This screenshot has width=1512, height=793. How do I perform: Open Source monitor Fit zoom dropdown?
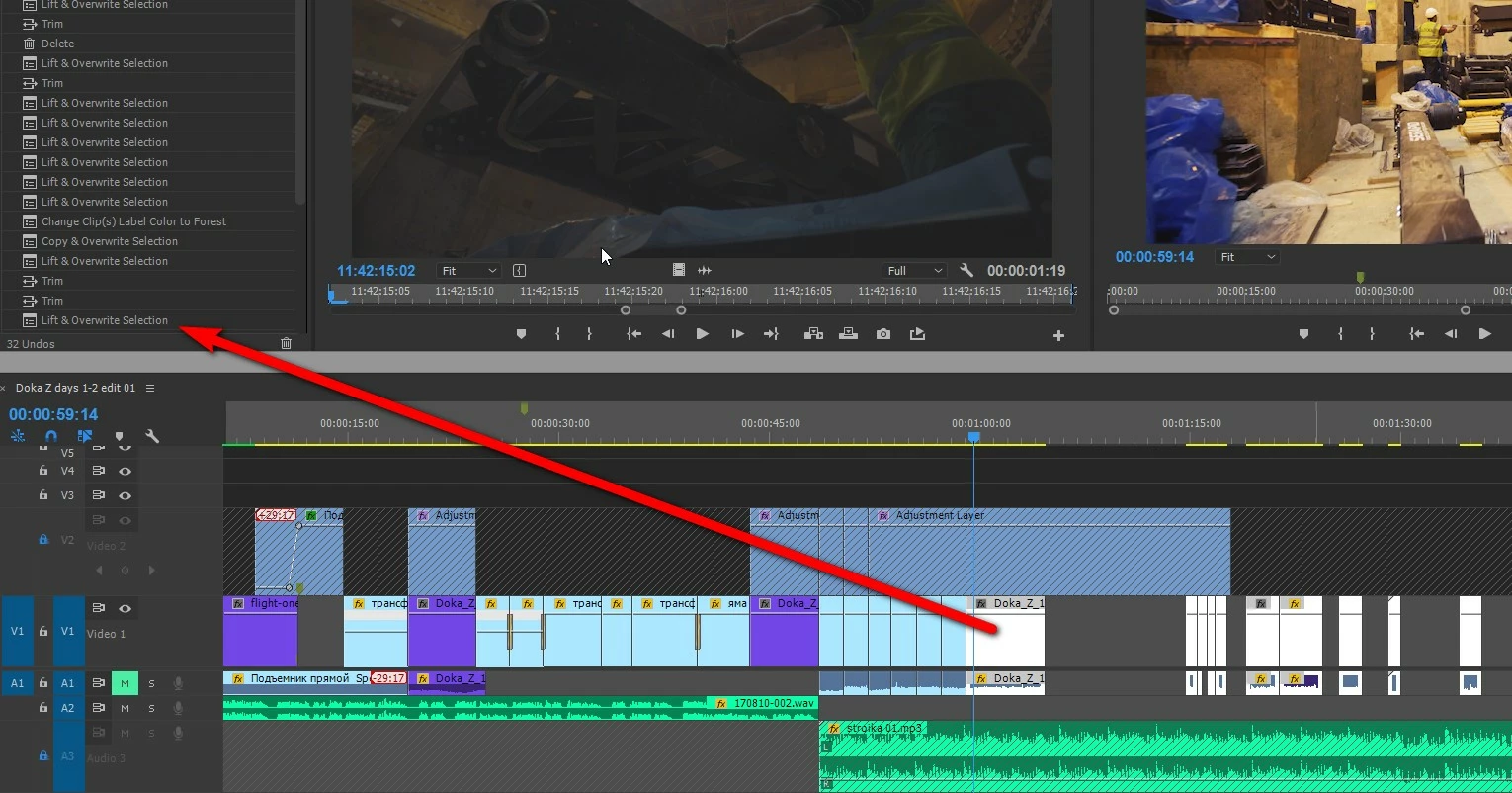coord(469,270)
